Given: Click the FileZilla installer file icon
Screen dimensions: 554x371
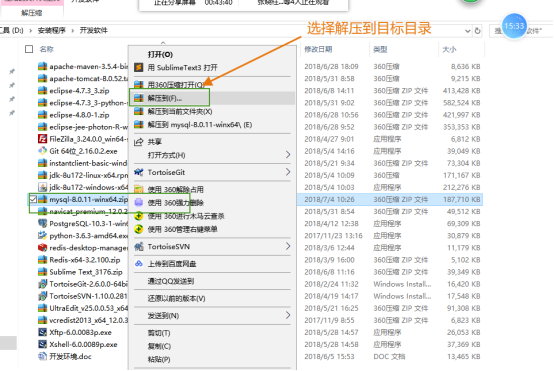Looking at the screenshot, I should 42,139.
